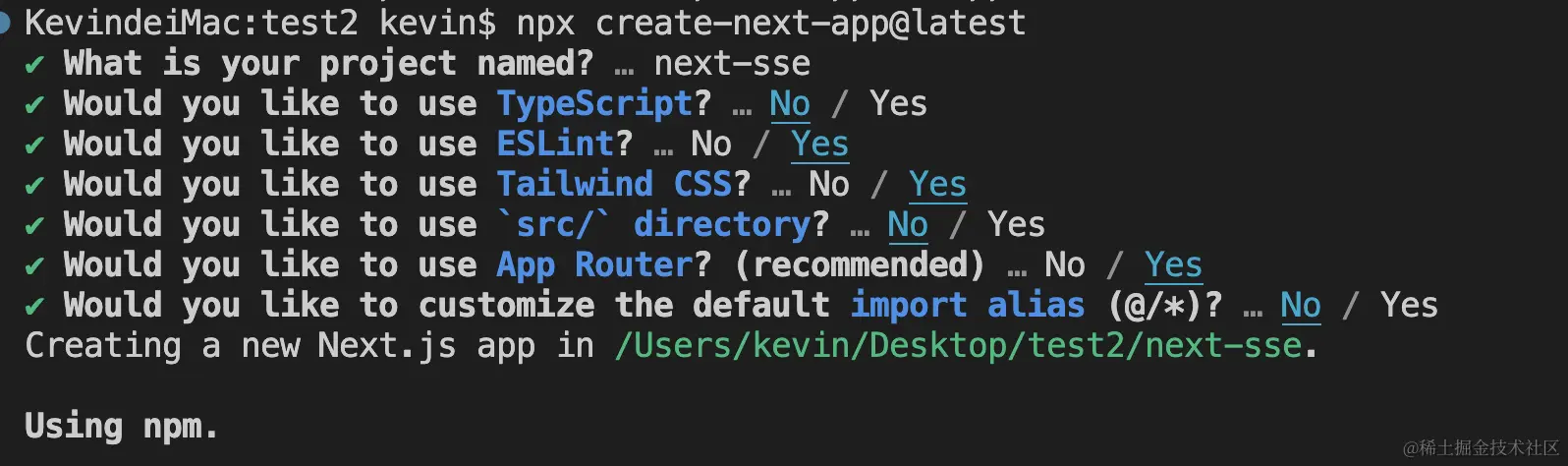Click green checkmark beside project name question

click(x=34, y=65)
